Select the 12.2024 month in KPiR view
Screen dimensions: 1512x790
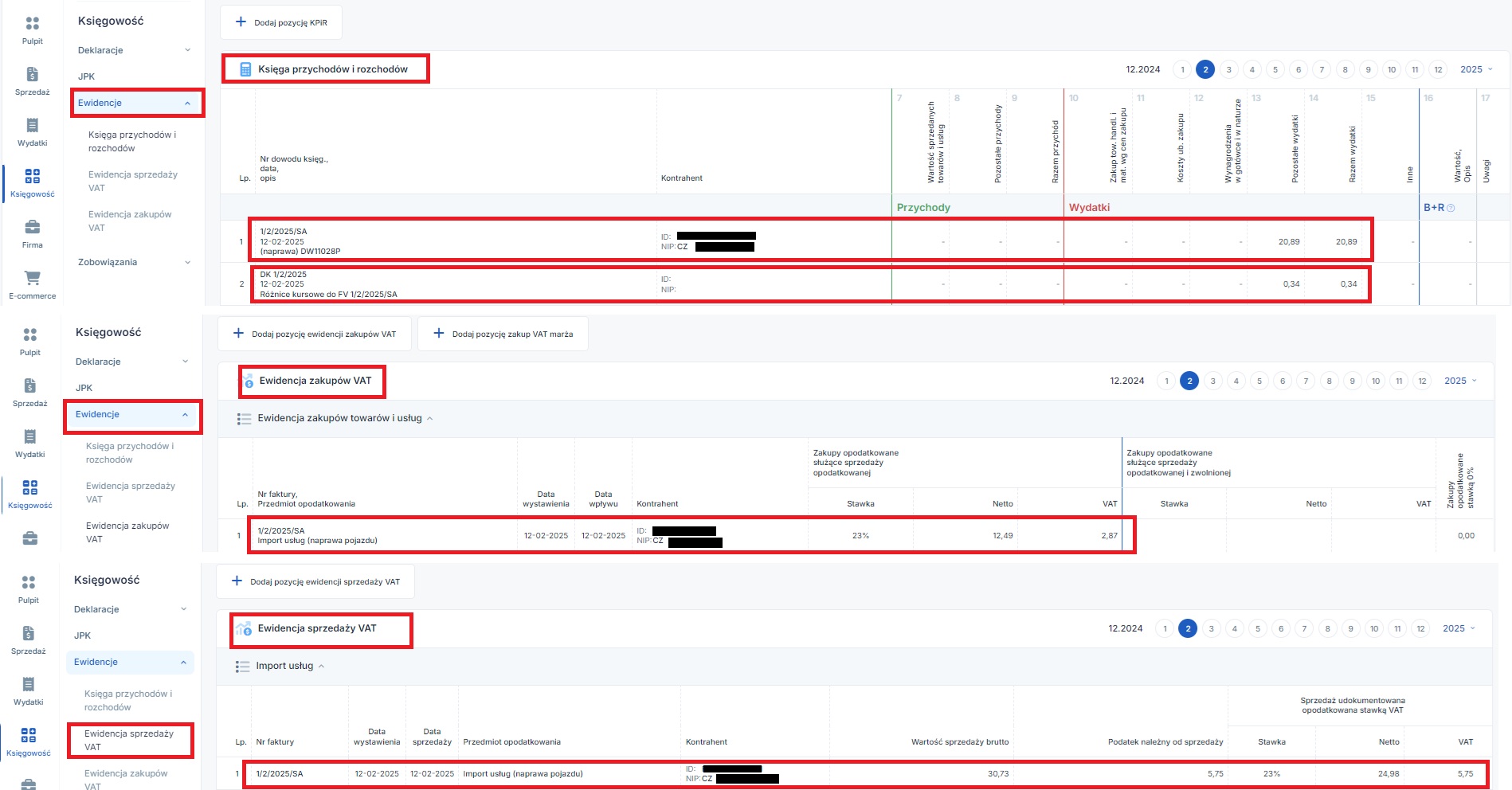[1143, 69]
